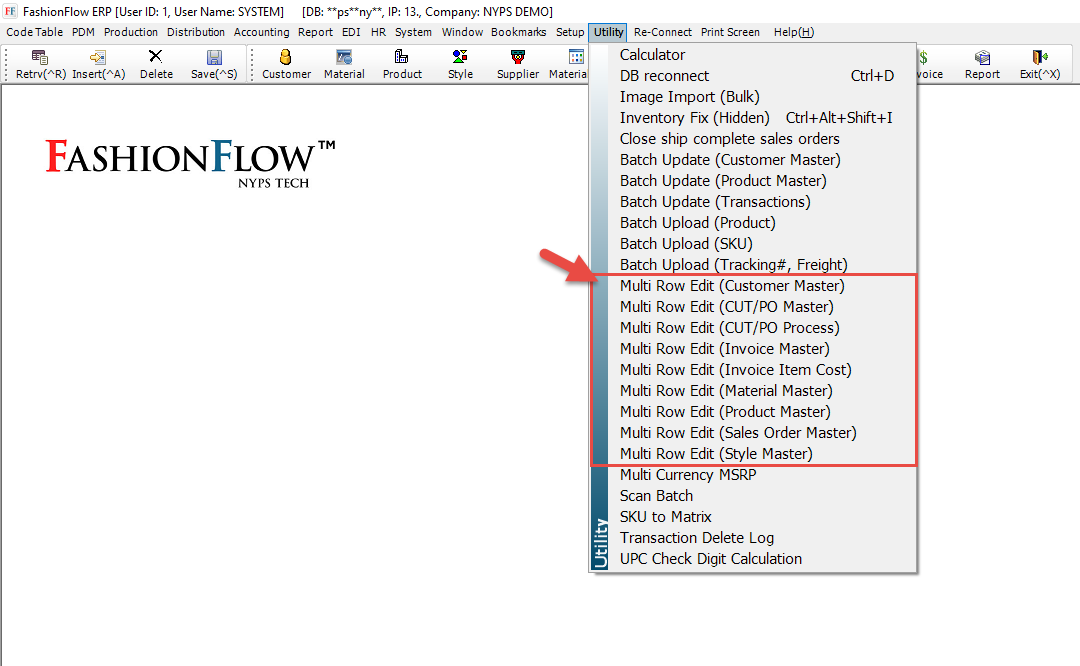Choose UPC Check Digit Calculation

tap(710, 559)
